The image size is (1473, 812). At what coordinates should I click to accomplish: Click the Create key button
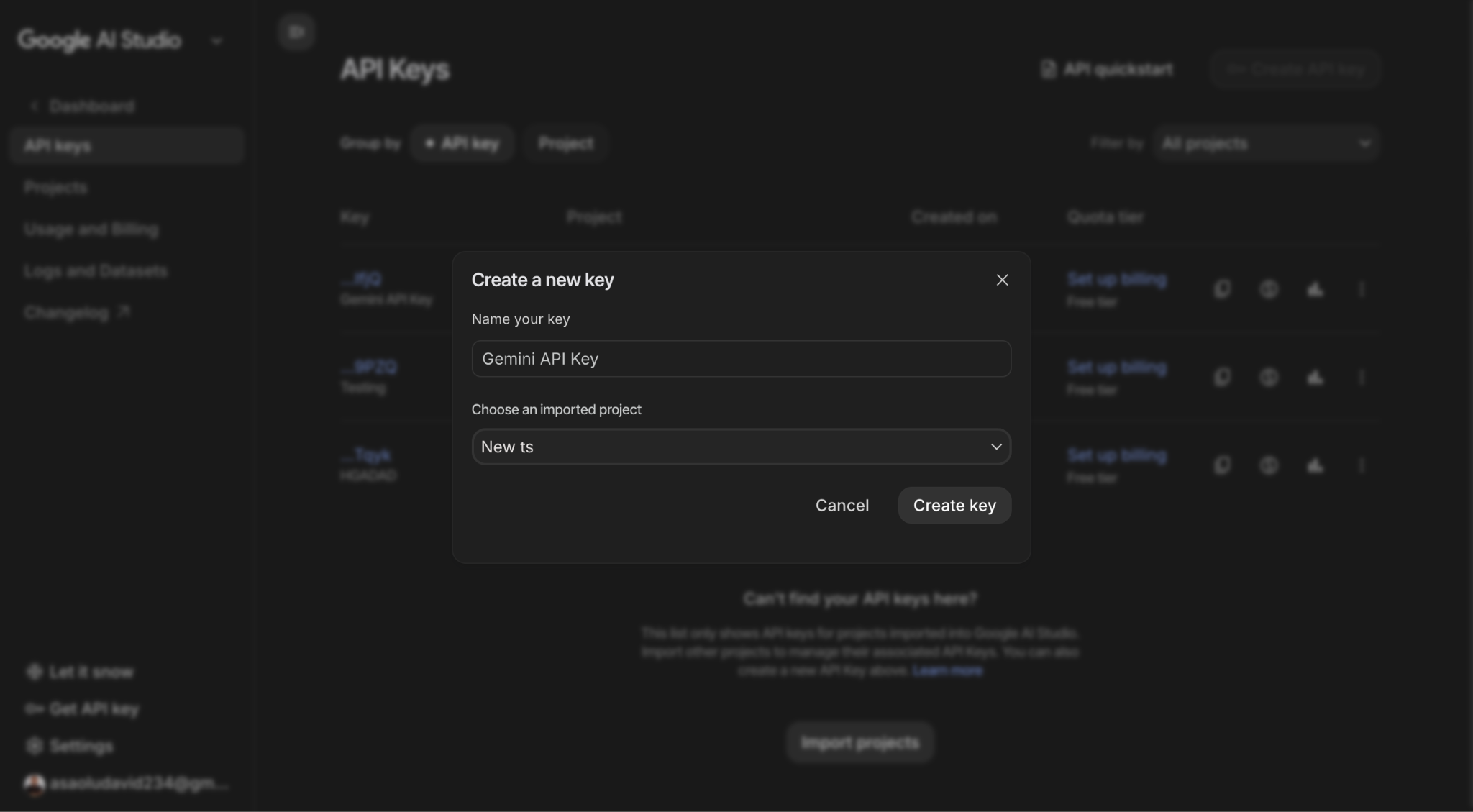pos(954,506)
